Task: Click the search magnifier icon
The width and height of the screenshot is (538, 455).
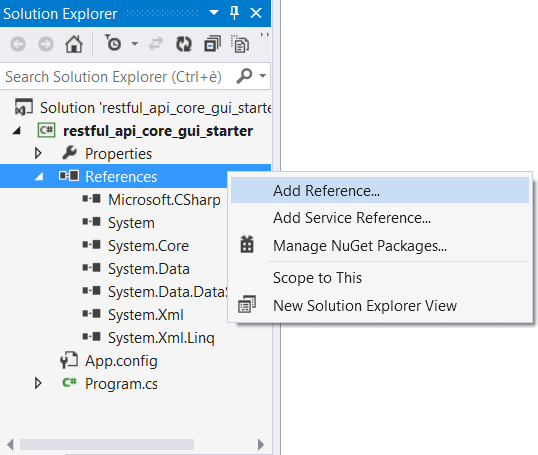Action: click(244, 76)
